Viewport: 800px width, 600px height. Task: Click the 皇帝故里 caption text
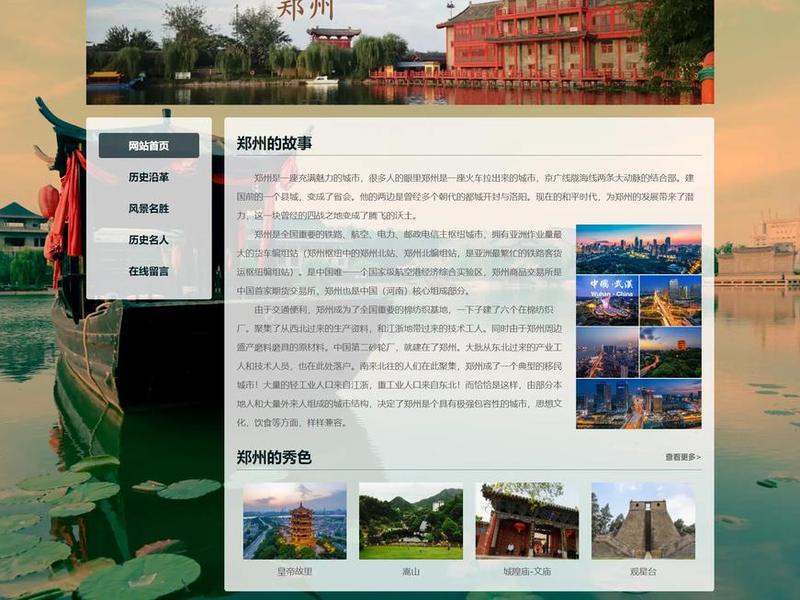(295, 571)
